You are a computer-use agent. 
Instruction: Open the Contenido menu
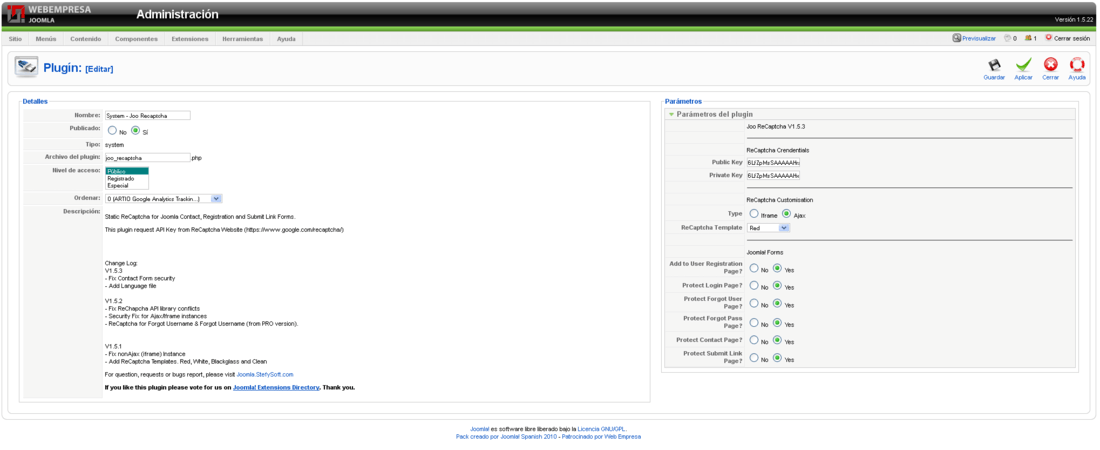click(x=86, y=39)
